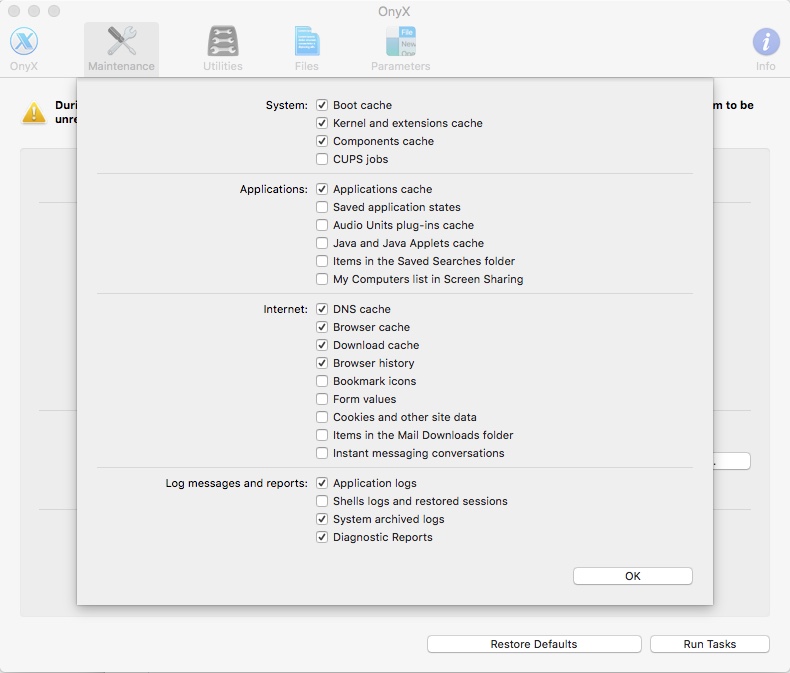Click the OnyX window title

pyautogui.click(x=394, y=12)
